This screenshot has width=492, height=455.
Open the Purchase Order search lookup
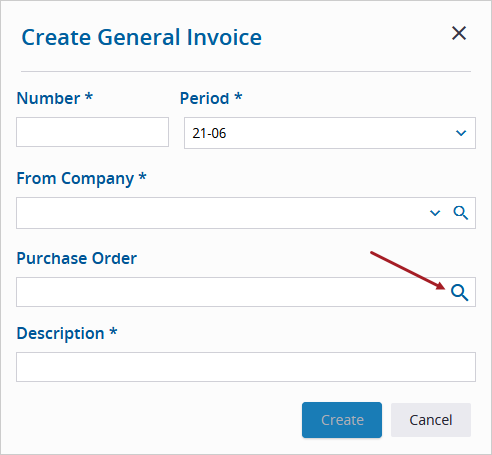pos(460,292)
